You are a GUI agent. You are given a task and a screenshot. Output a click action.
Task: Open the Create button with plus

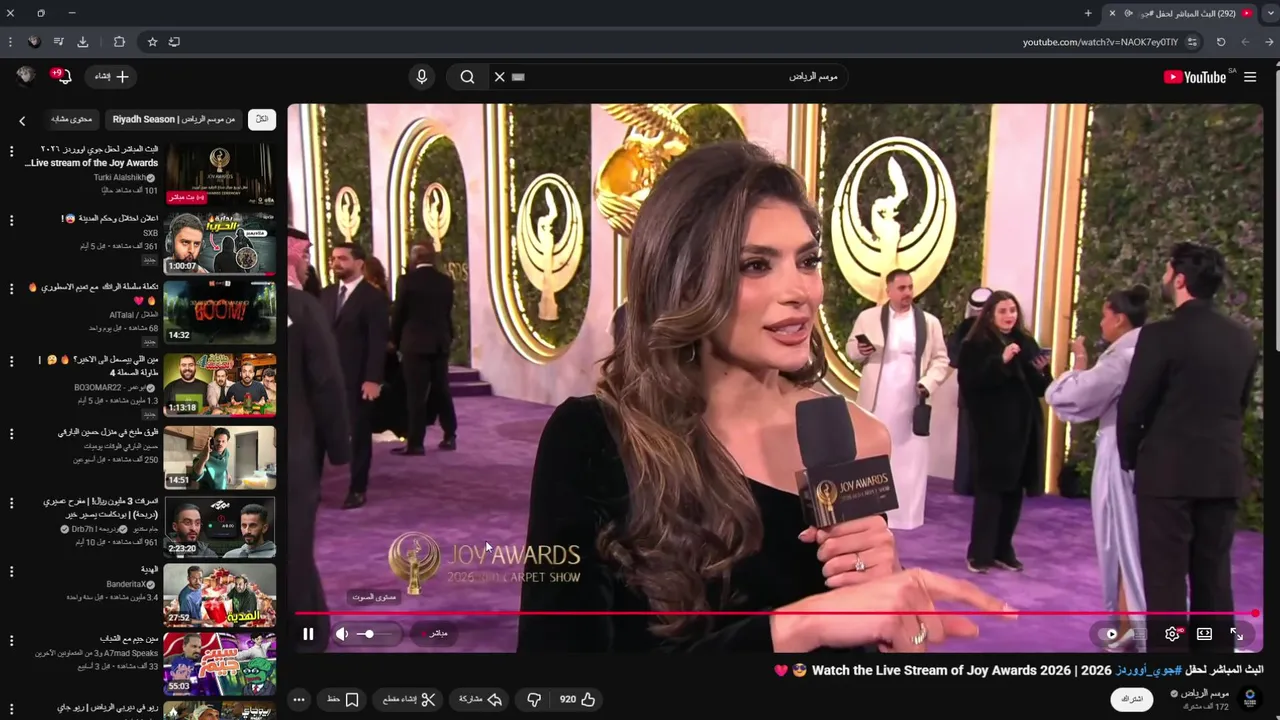(x=112, y=76)
